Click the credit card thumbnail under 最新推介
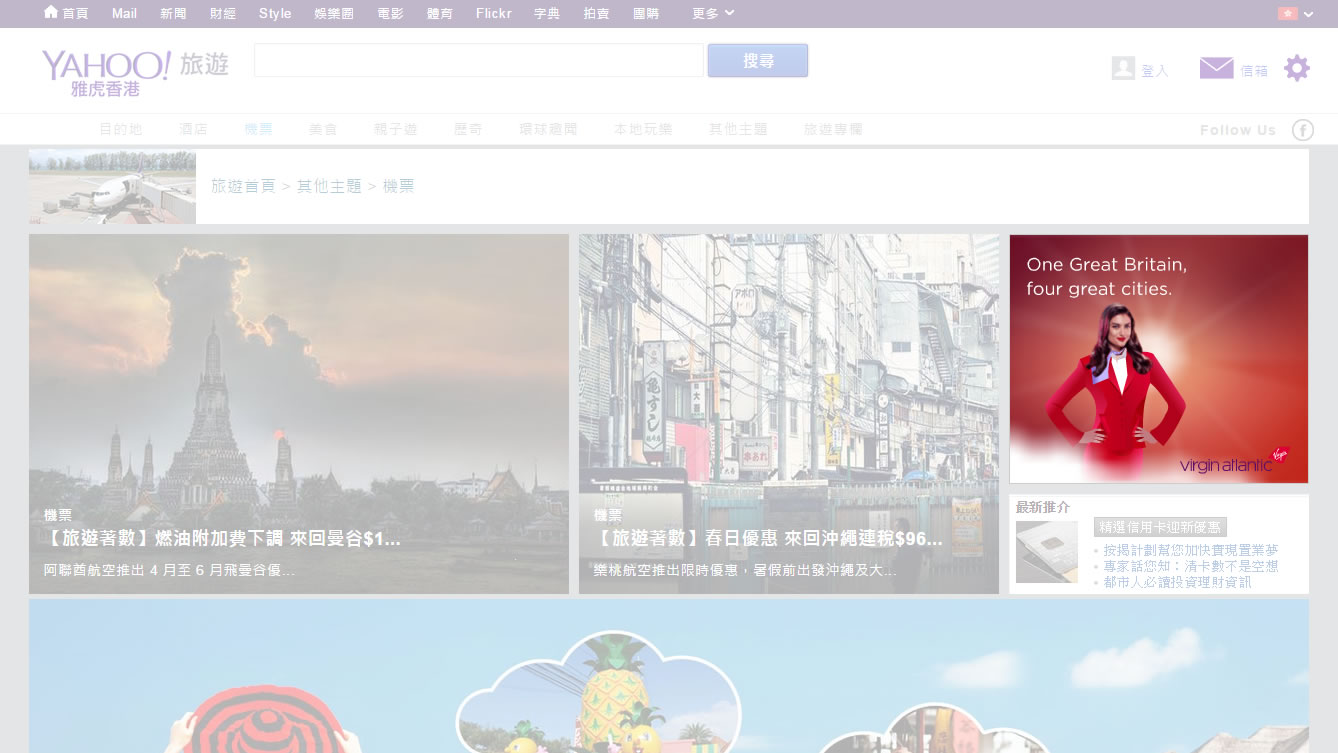 (1047, 552)
